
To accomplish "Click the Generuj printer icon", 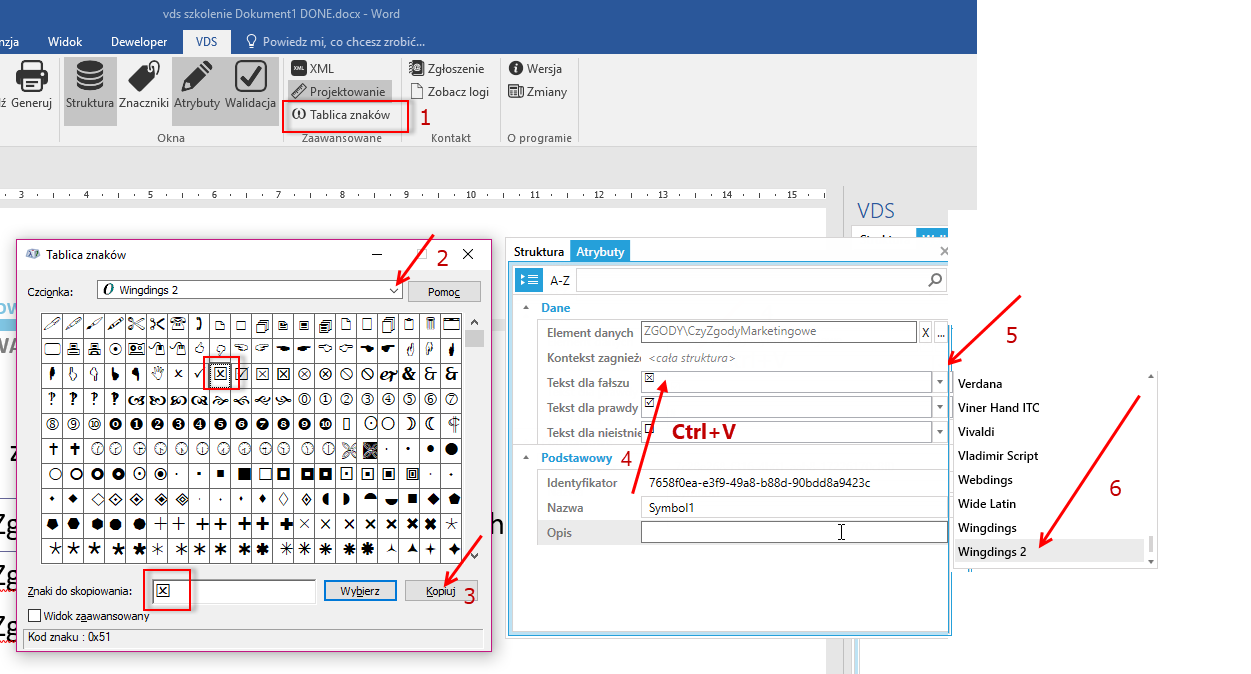I will (x=31, y=85).
